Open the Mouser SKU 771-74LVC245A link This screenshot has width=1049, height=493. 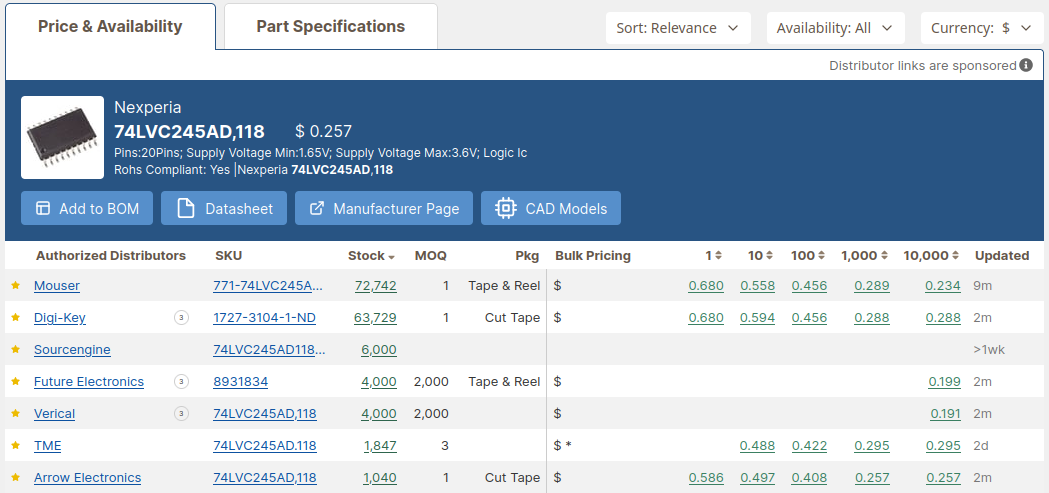pos(268,286)
